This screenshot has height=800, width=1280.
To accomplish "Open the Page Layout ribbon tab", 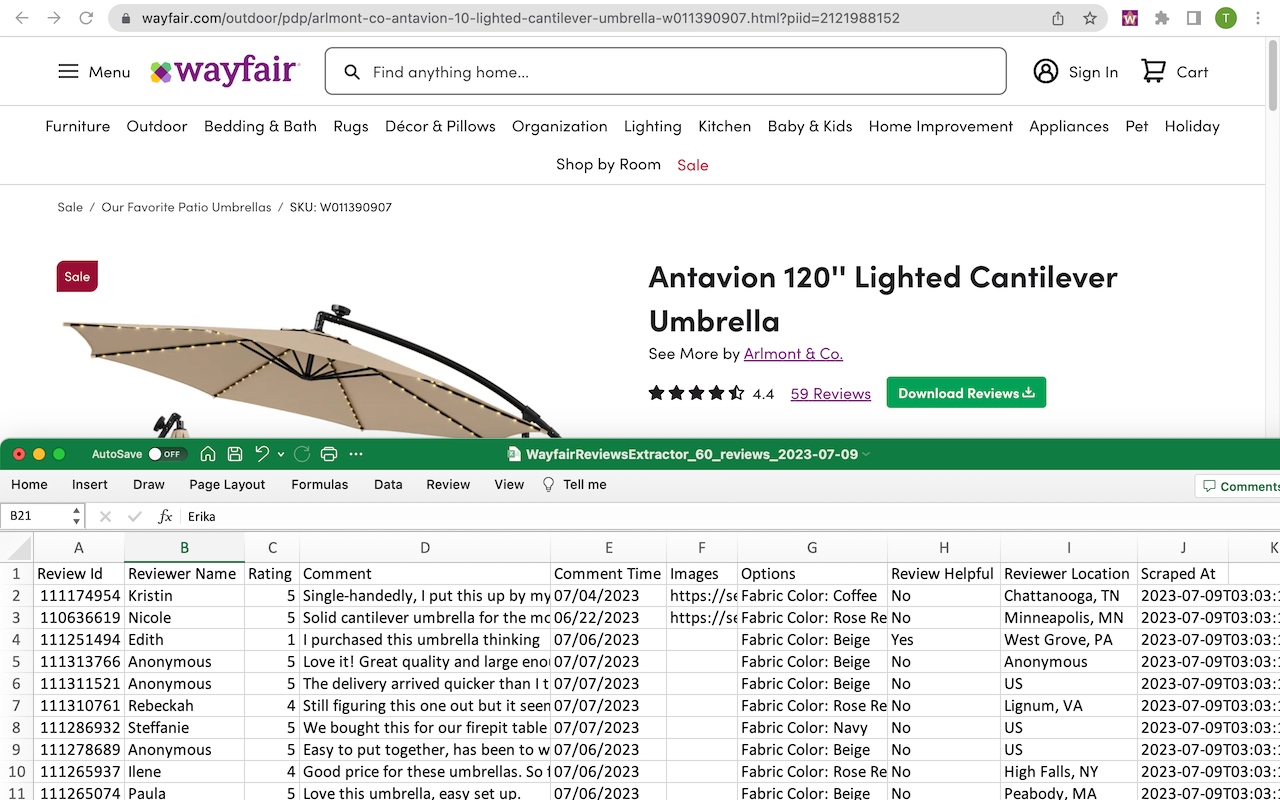I will (x=227, y=484).
